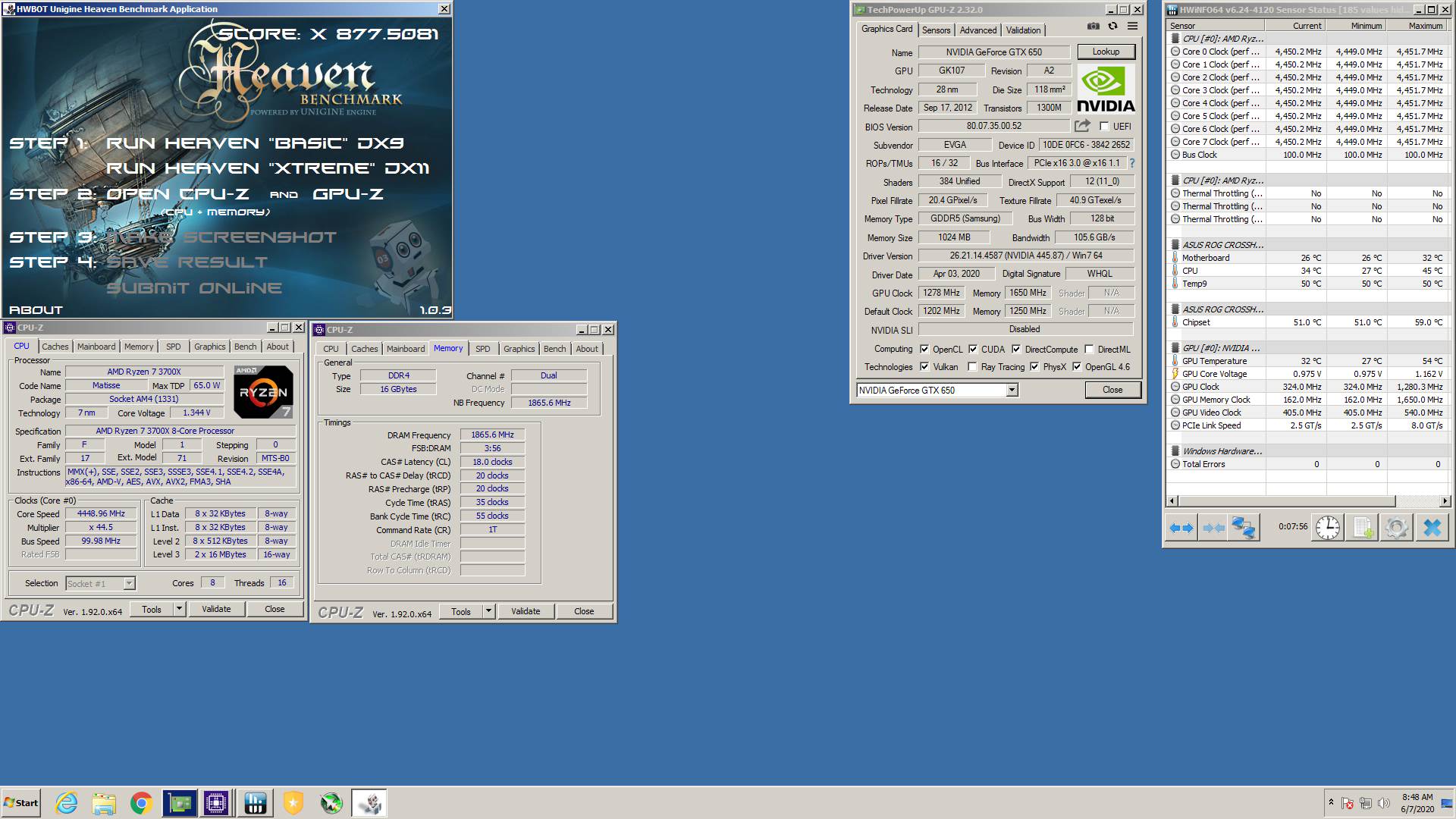Toggle the CUDA checkbox
The image size is (1456, 819).
tap(973, 350)
